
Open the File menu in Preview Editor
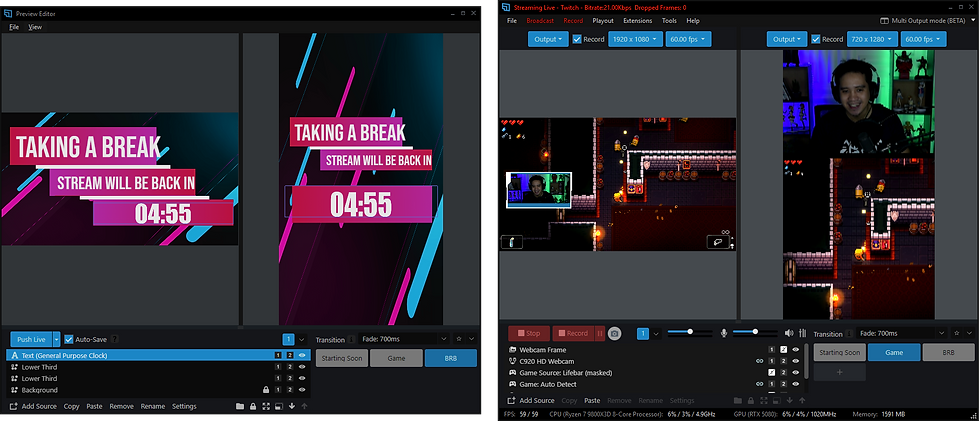14,27
